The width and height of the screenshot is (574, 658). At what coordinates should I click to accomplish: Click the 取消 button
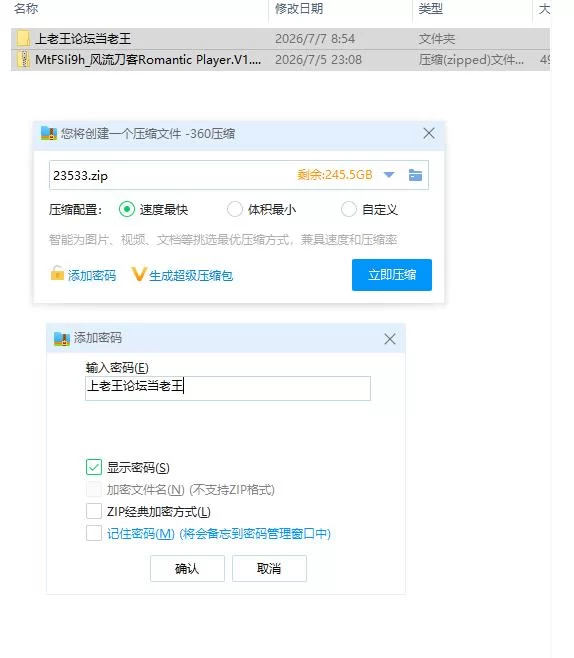point(269,569)
